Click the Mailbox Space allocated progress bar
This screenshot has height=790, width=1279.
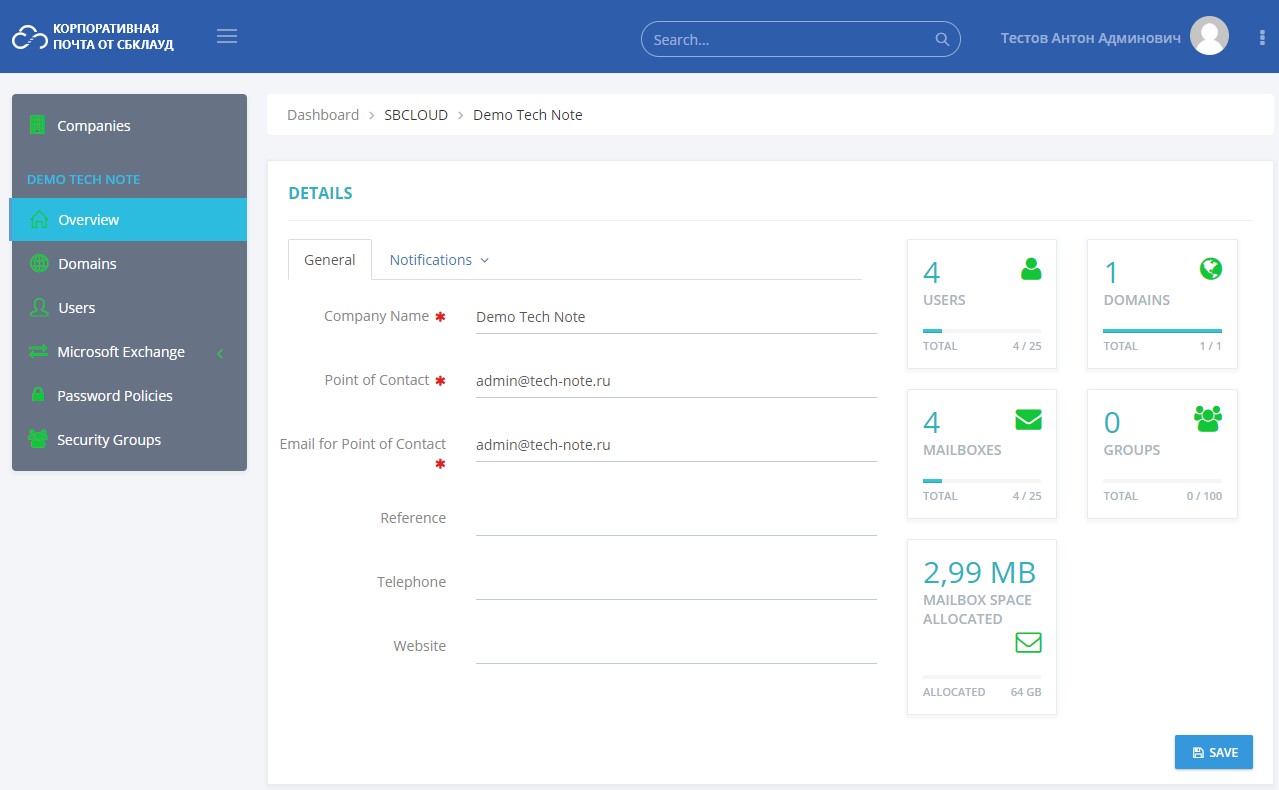pyautogui.click(x=982, y=676)
